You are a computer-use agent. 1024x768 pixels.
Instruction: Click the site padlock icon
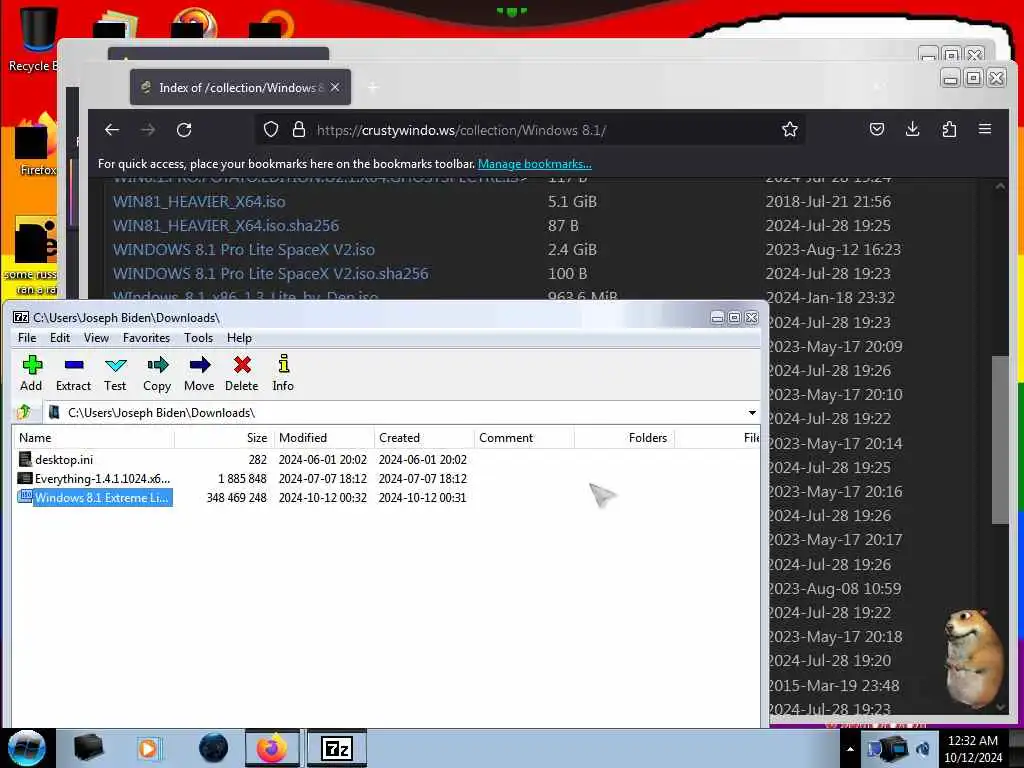(x=299, y=129)
